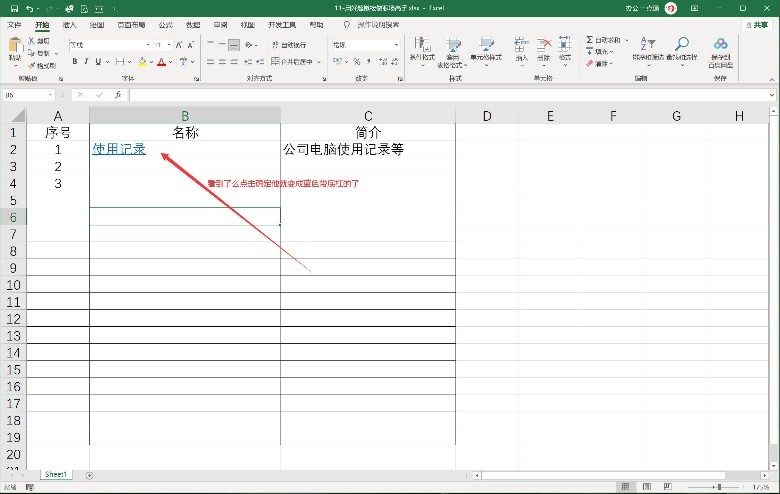780x494 pixels.
Task: Open the font name dropdown
Action: (x=148, y=45)
